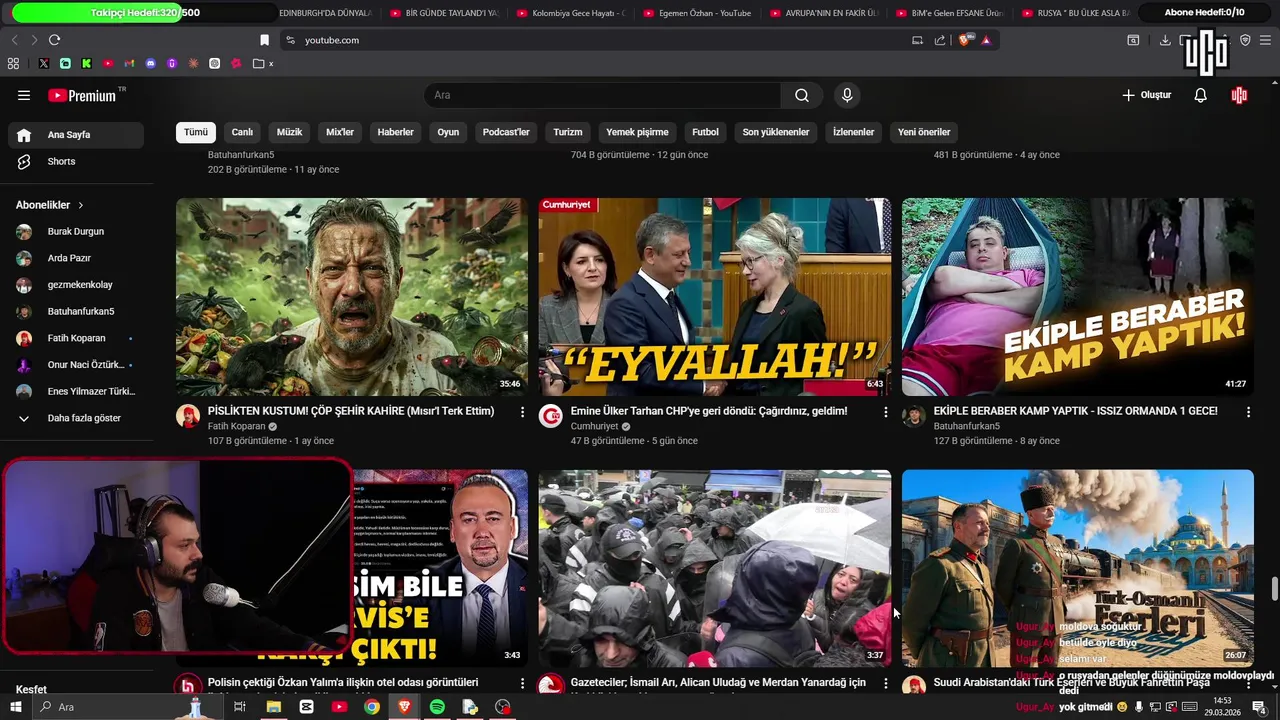Image resolution: width=1280 pixels, height=720 pixels.
Task: Select the Podcast'ler filter chip
Action: [506, 132]
